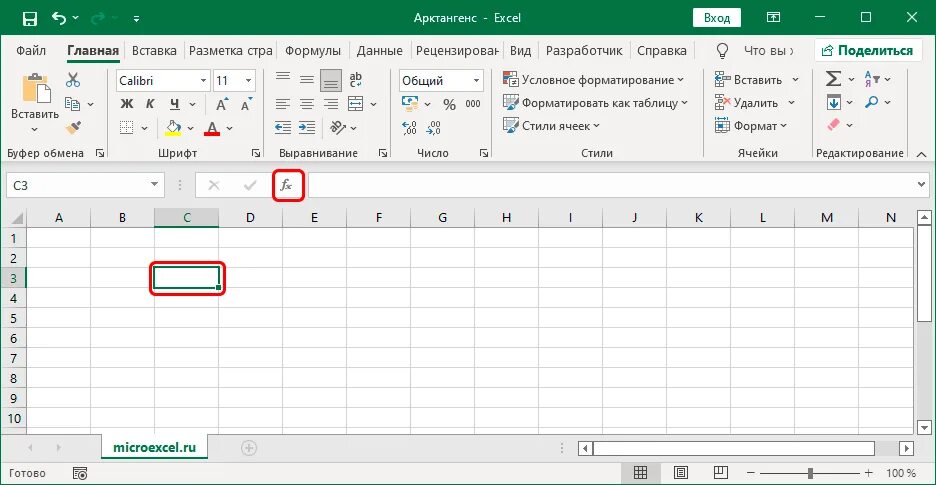
Task: Cut selection with the scissors icon
Action: [x=73, y=79]
